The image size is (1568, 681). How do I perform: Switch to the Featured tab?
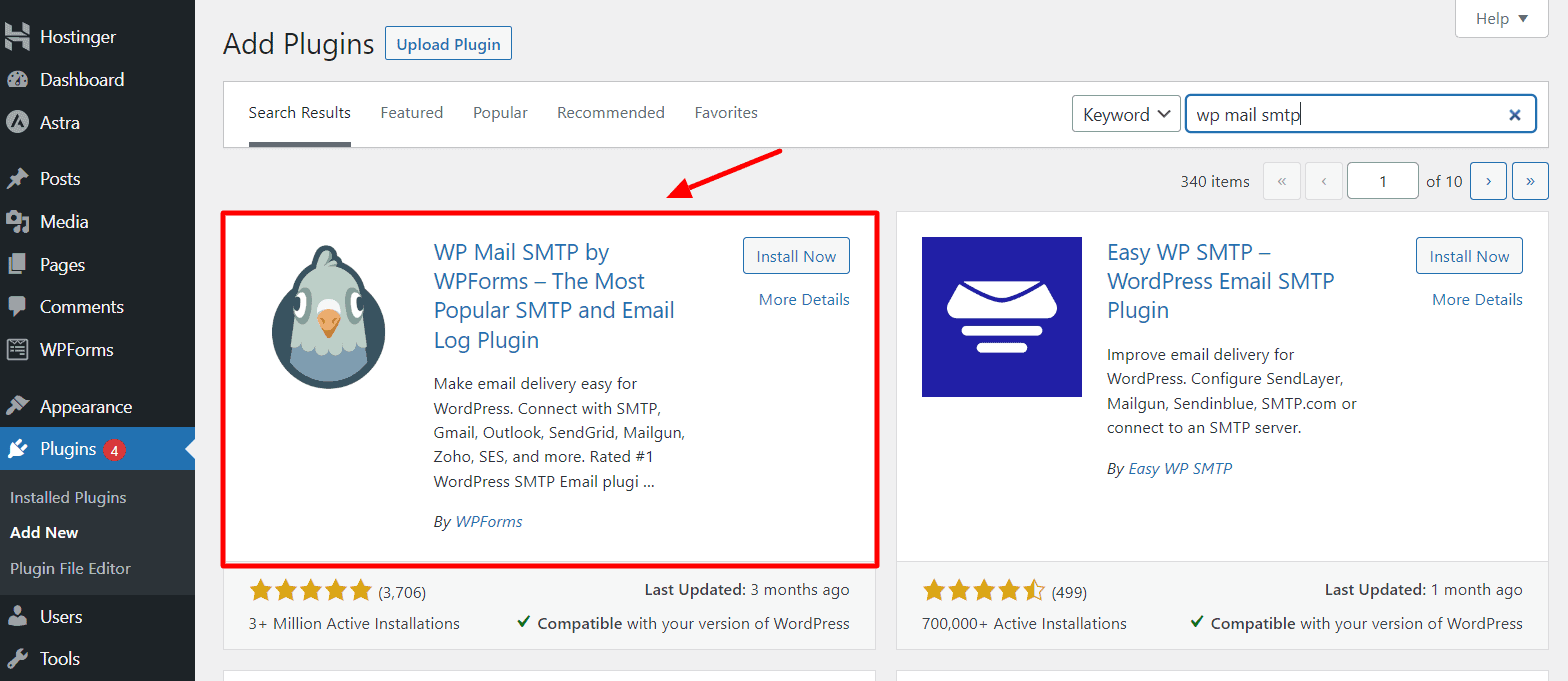[411, 113]
